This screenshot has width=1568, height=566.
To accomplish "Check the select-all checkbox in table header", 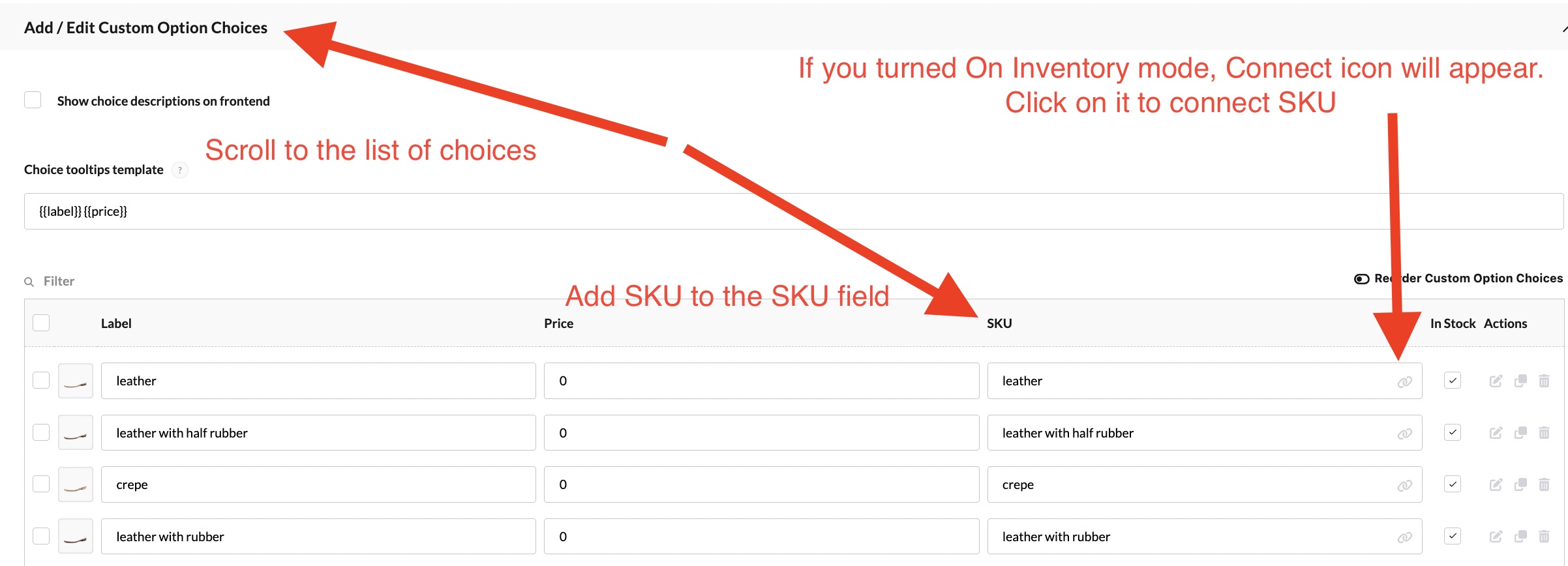I will pyautogui.click(x=41, y=323).
